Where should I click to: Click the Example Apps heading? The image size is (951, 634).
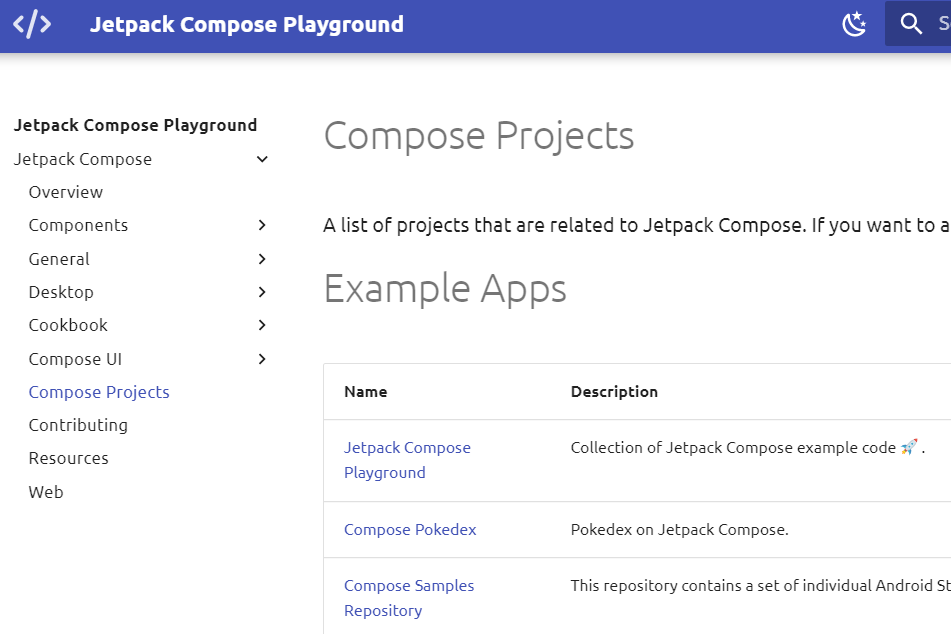pyautogui.click(x=445, y=289)
